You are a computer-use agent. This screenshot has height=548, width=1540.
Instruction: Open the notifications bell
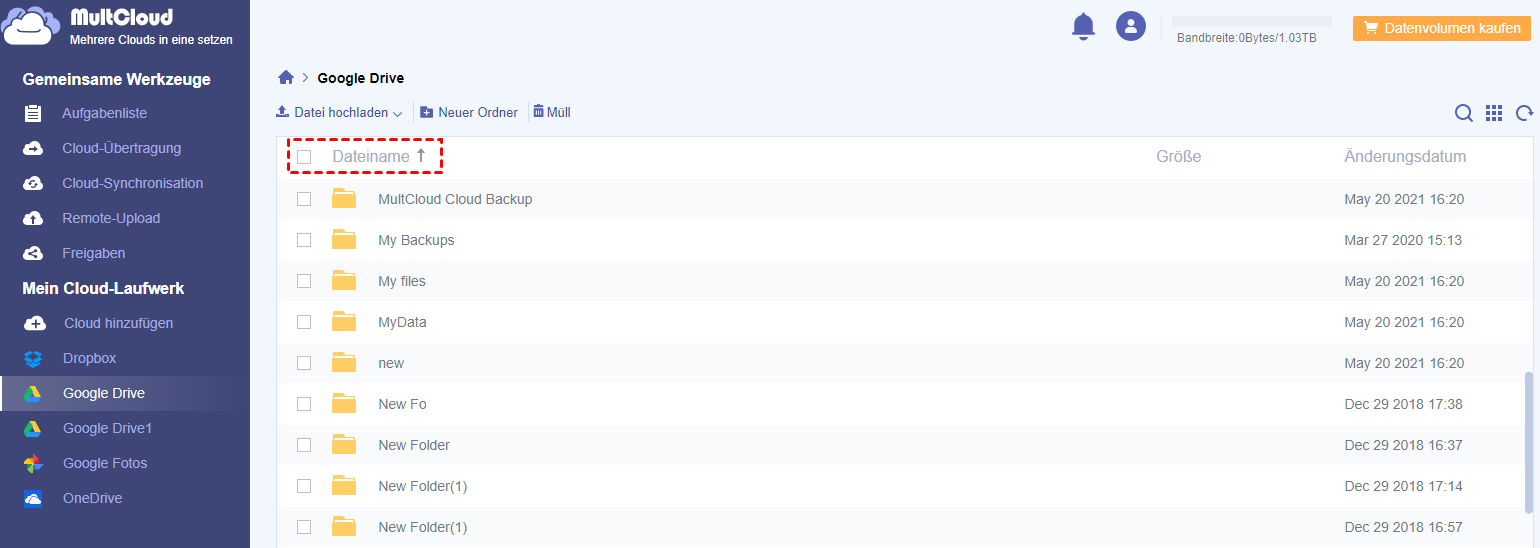1083,26
